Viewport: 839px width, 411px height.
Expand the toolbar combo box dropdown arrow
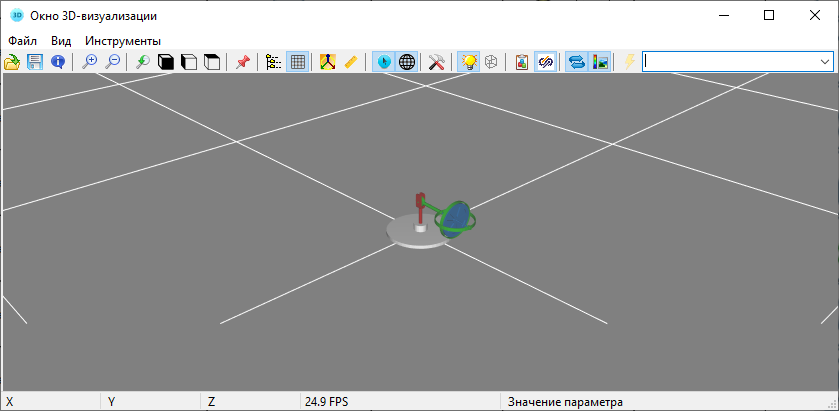pos(824,62)
